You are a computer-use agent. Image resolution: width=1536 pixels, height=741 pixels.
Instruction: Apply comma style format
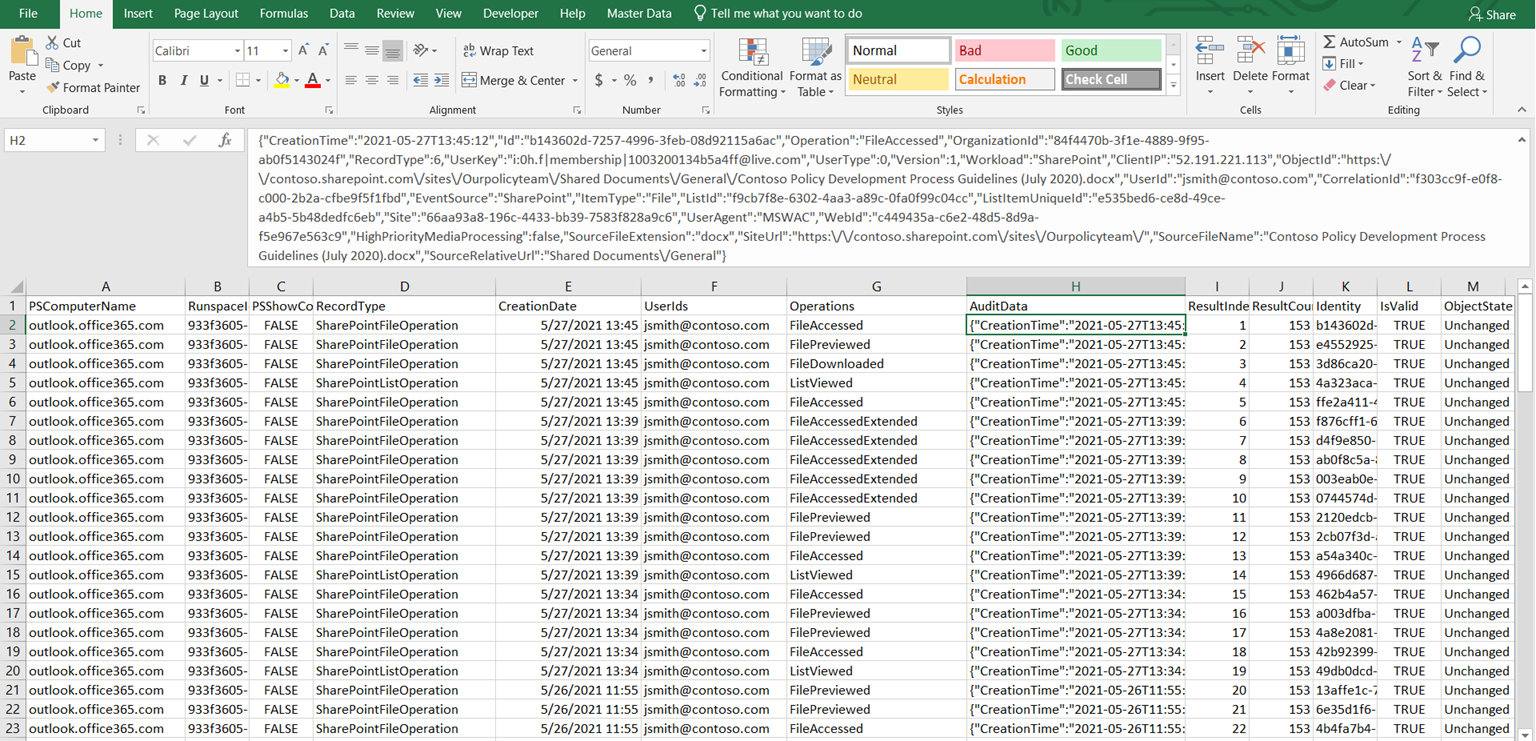tap(651, 80)
